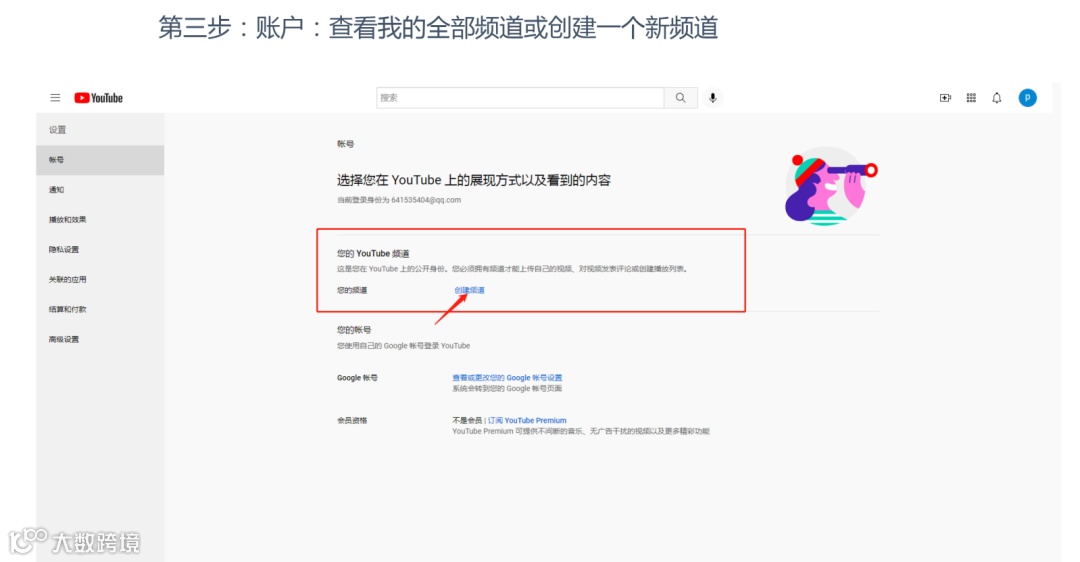Open 隐私设置 in the sidebar
The height and width of the screenshot is (562, 1080).
pos(100,249)
